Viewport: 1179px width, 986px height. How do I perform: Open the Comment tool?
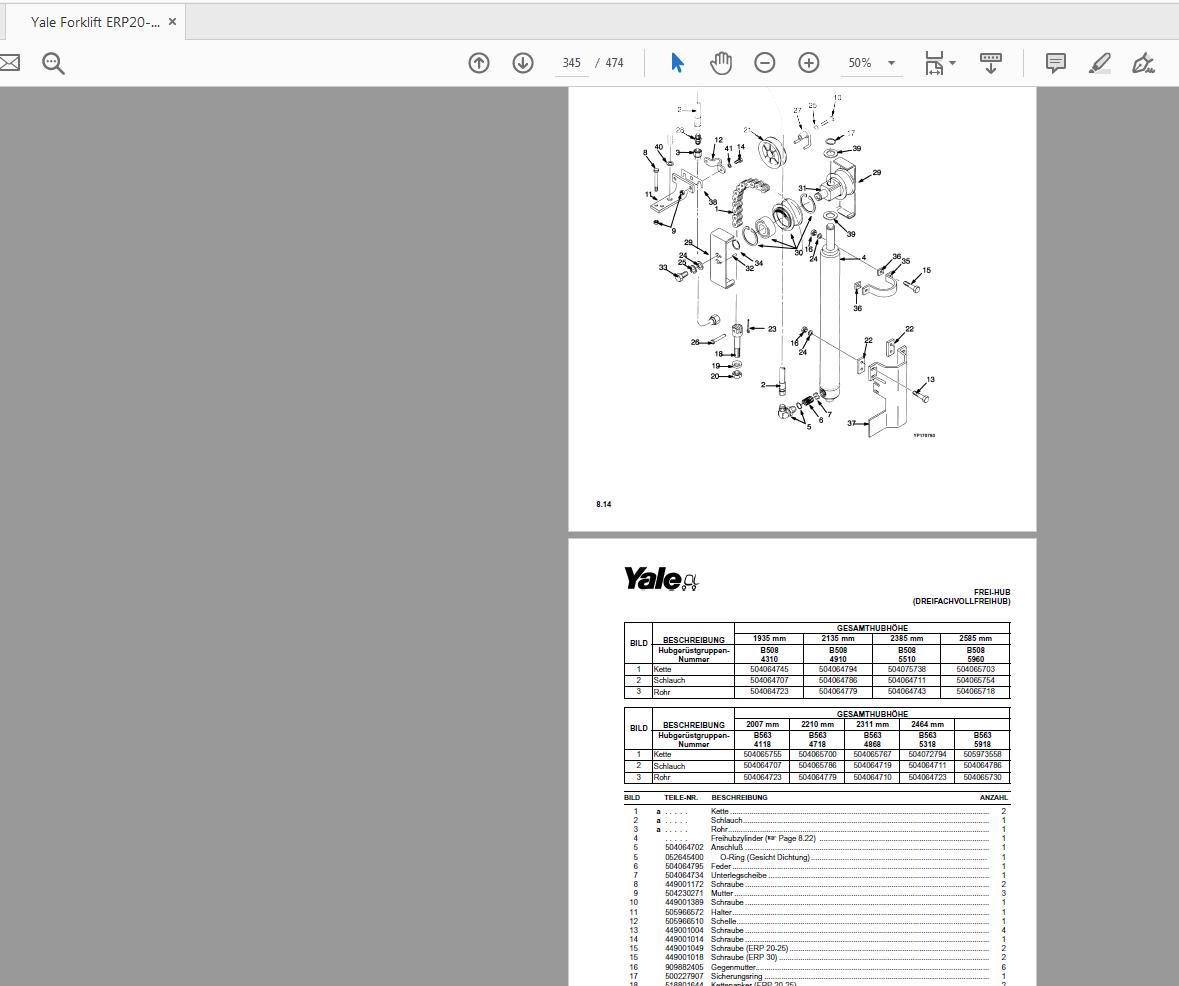[x=1055, y=62]
